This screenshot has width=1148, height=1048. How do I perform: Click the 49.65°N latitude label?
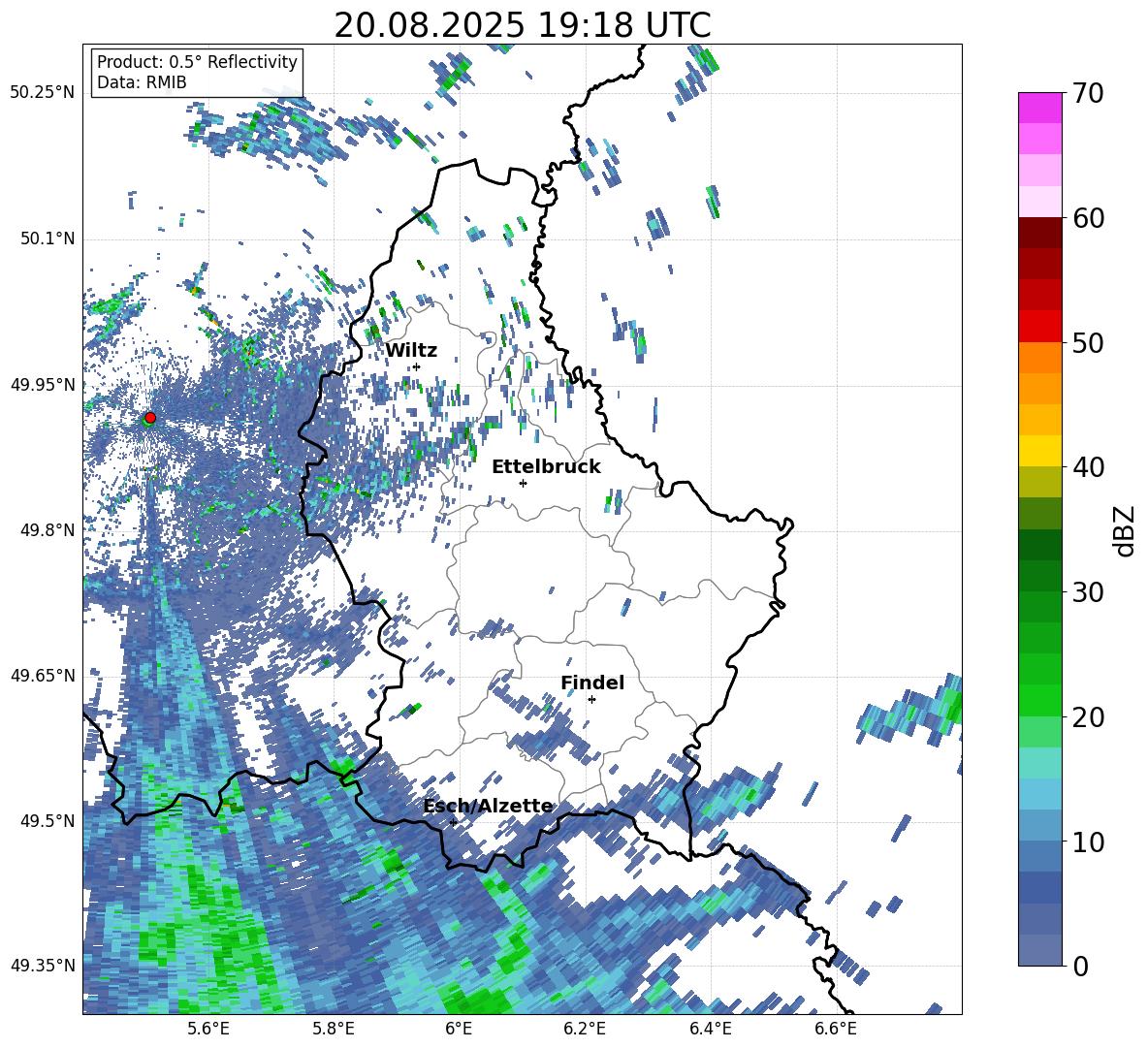[x=43, y=675]
